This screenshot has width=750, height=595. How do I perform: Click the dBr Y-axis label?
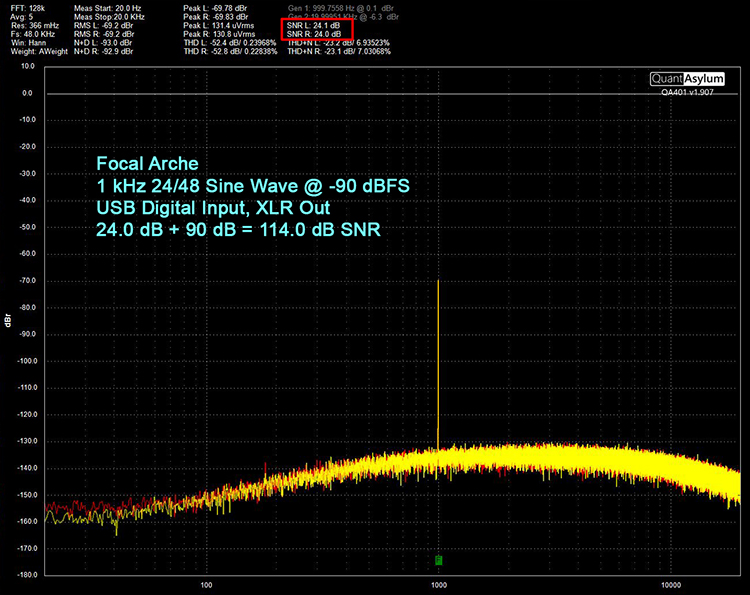pos(8,322)
